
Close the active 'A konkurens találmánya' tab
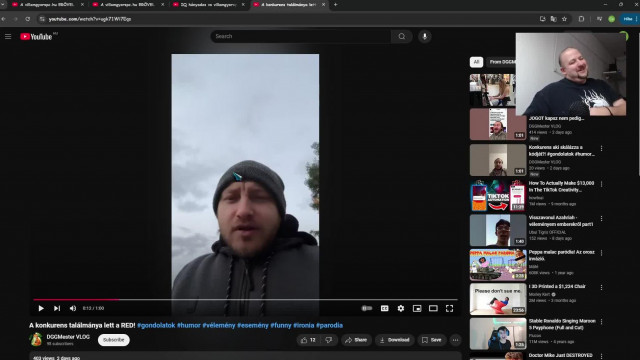coord(323,4)
